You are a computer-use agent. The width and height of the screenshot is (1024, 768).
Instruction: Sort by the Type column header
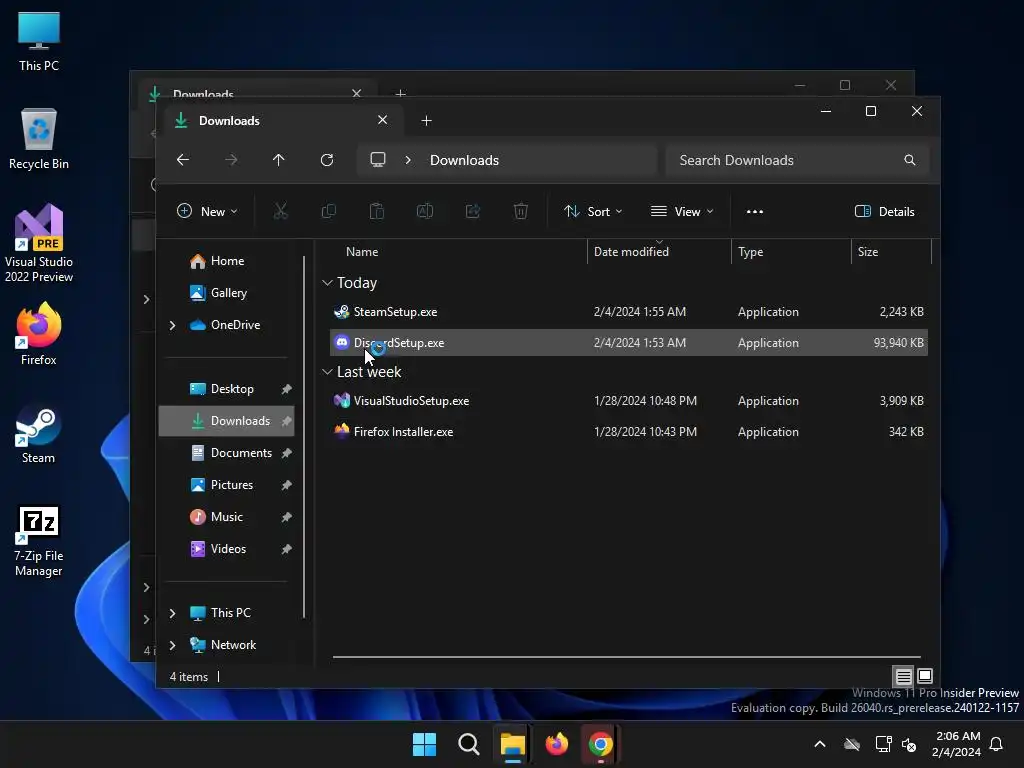[x=750, y=252]
